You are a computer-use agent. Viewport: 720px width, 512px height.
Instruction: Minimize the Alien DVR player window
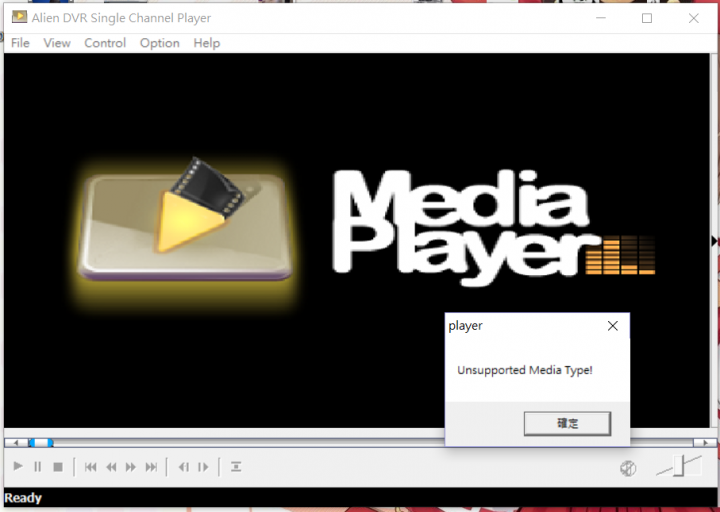coord(601,18)
